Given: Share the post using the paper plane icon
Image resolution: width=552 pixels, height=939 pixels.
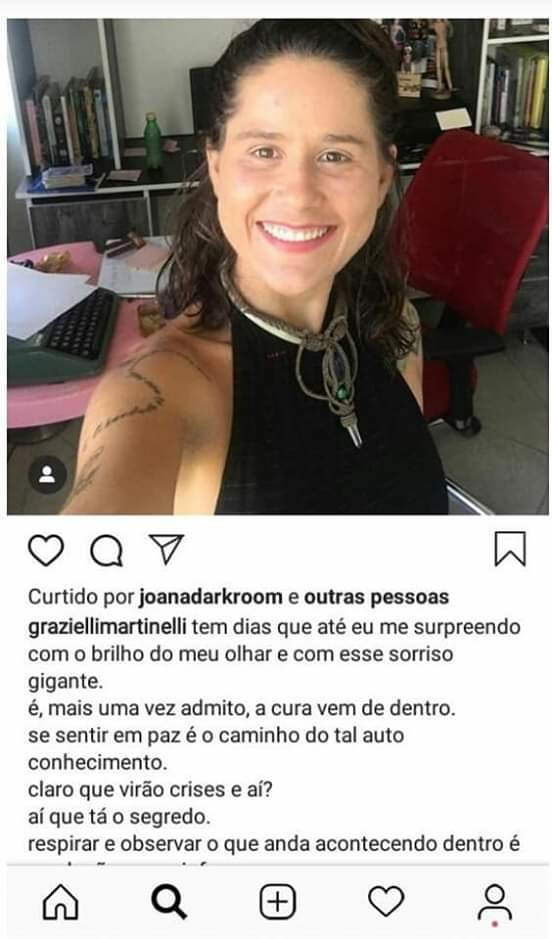Looking at the screenshot, I should click(166, 549).
